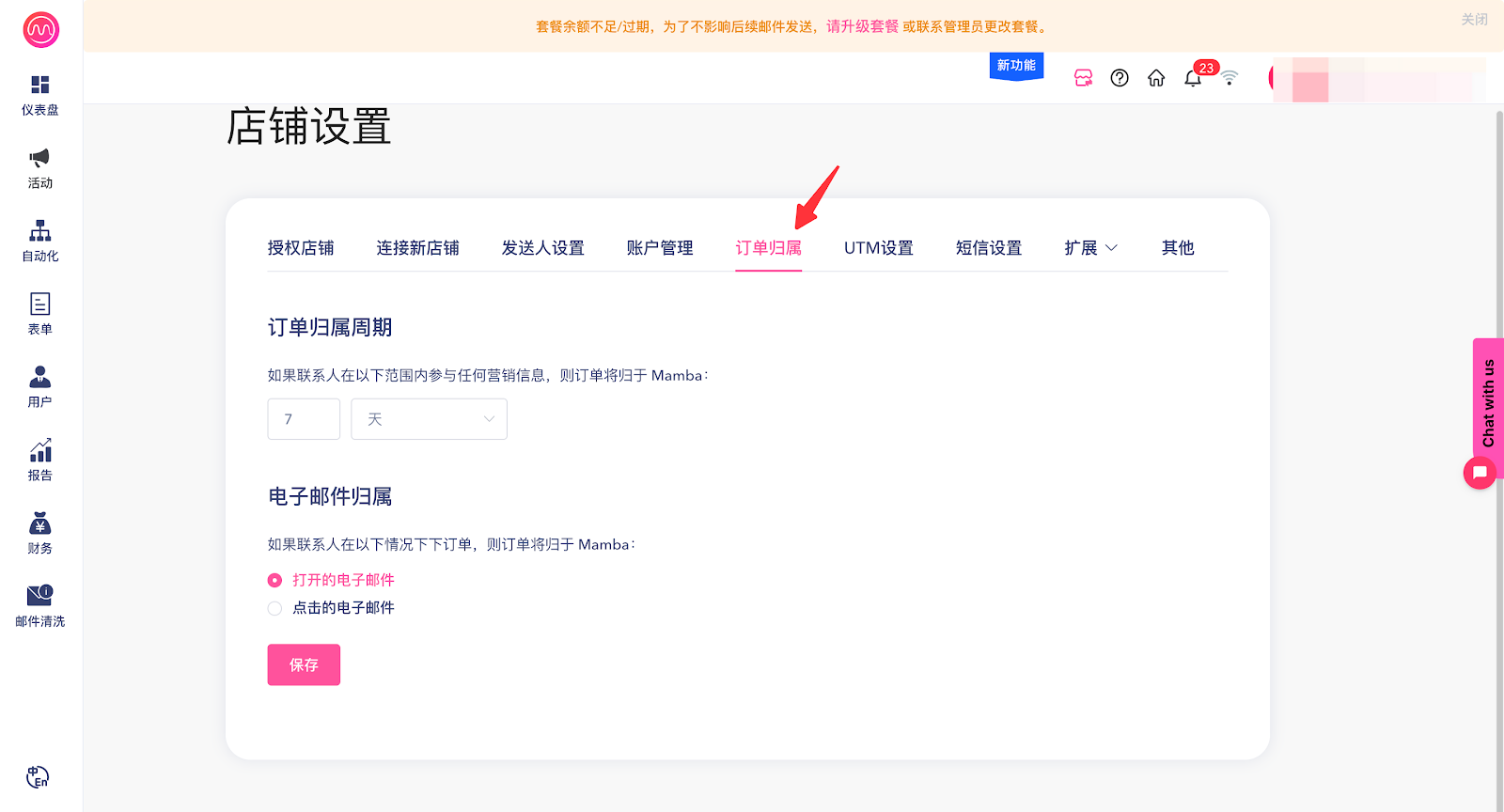Open the 仪表盘 dashboard icon
This screenshot has width=1504, height=812.
point(39,86)
